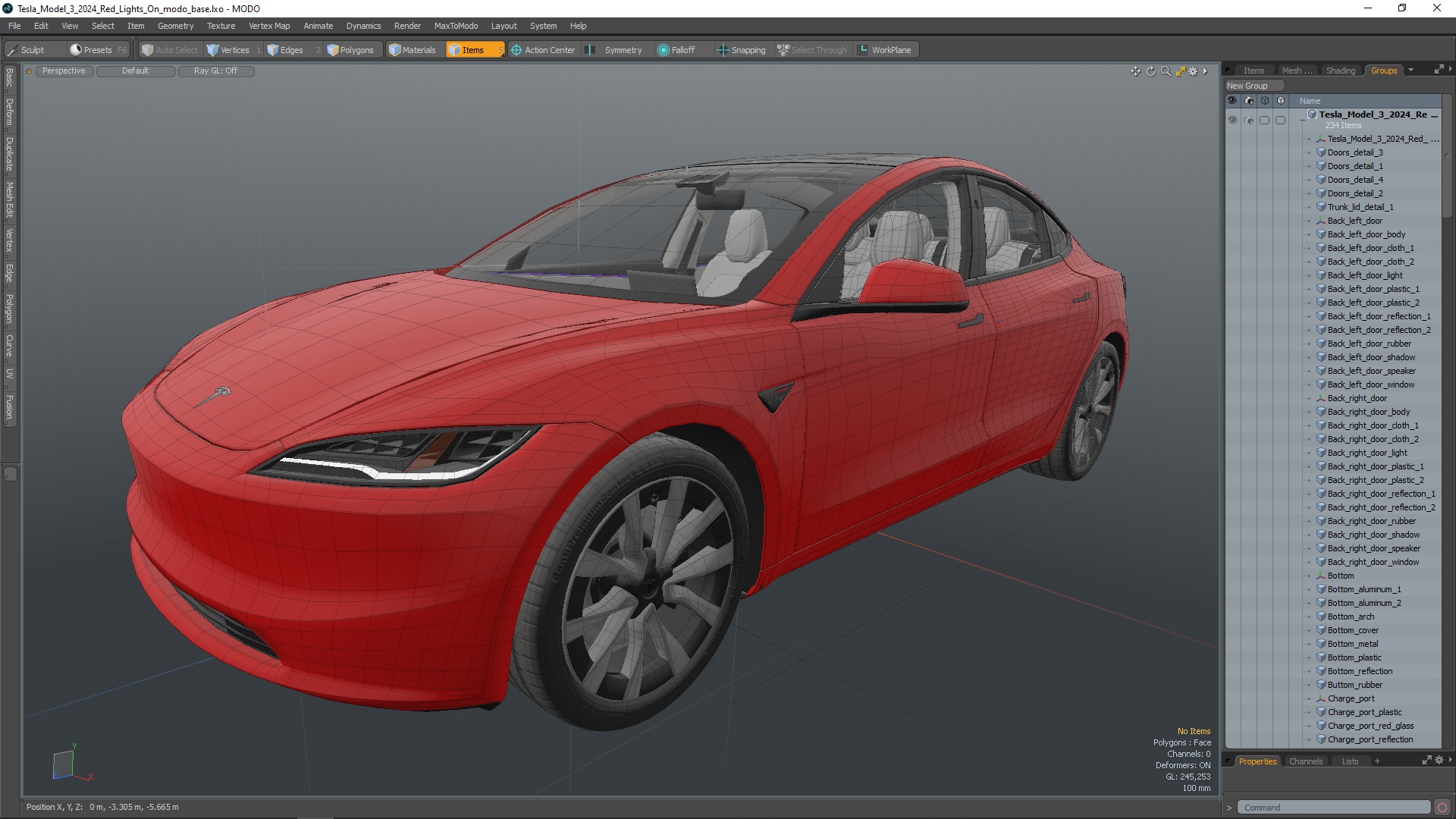The height and width of the screenshot is (819, 1456).
Task: Switch to the Shading tab
Action: [1340, 71]
